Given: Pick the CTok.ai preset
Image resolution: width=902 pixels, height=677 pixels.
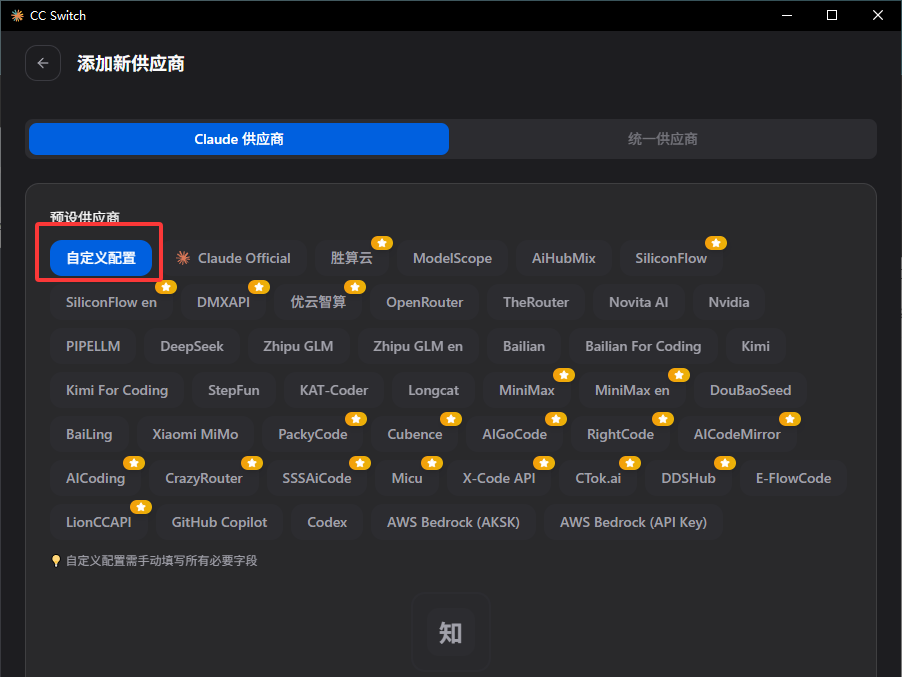Looking at the screenshot, I should pyautogui.click(x=598, y=478).
